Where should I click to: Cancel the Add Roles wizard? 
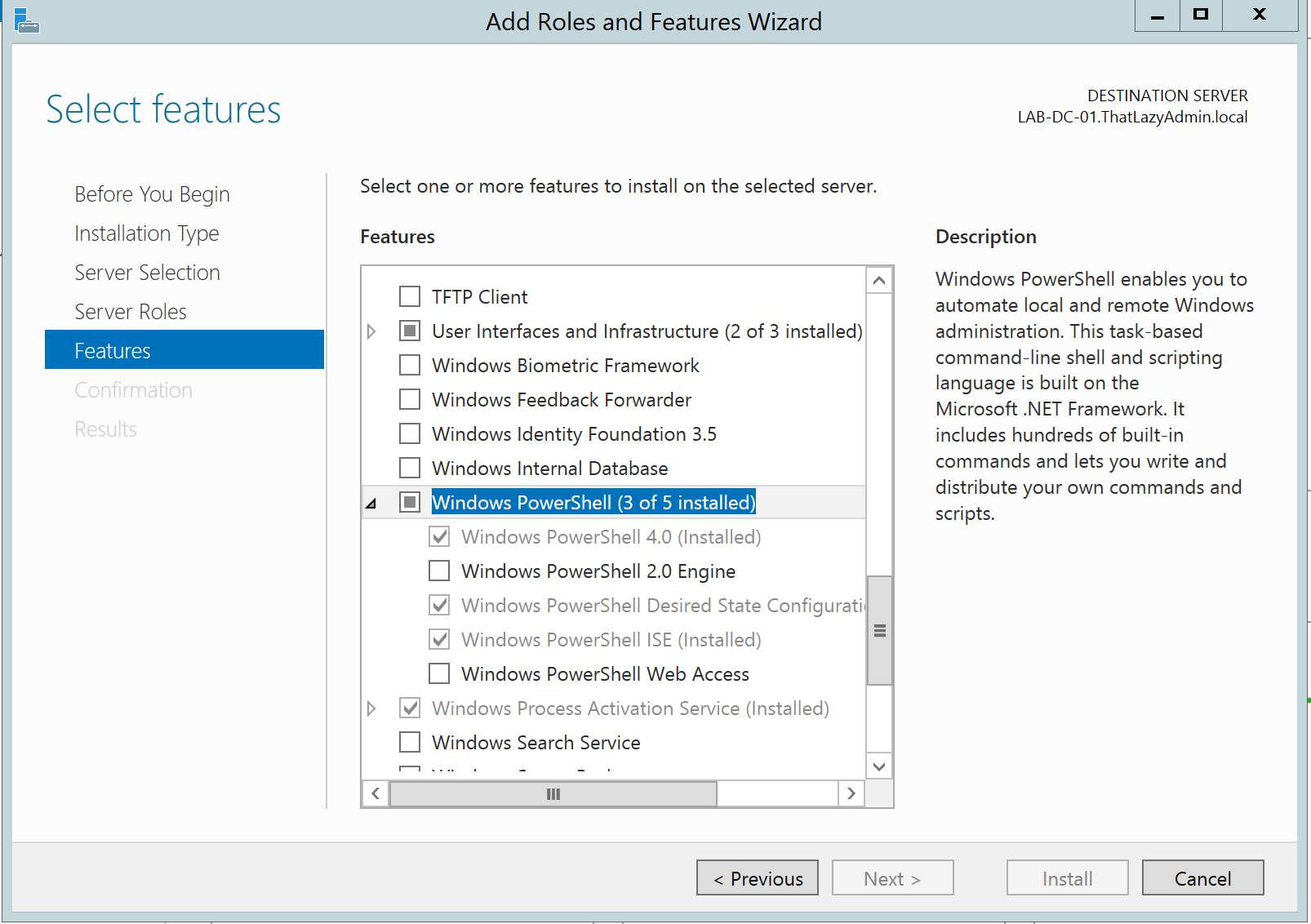(1202, 877)
